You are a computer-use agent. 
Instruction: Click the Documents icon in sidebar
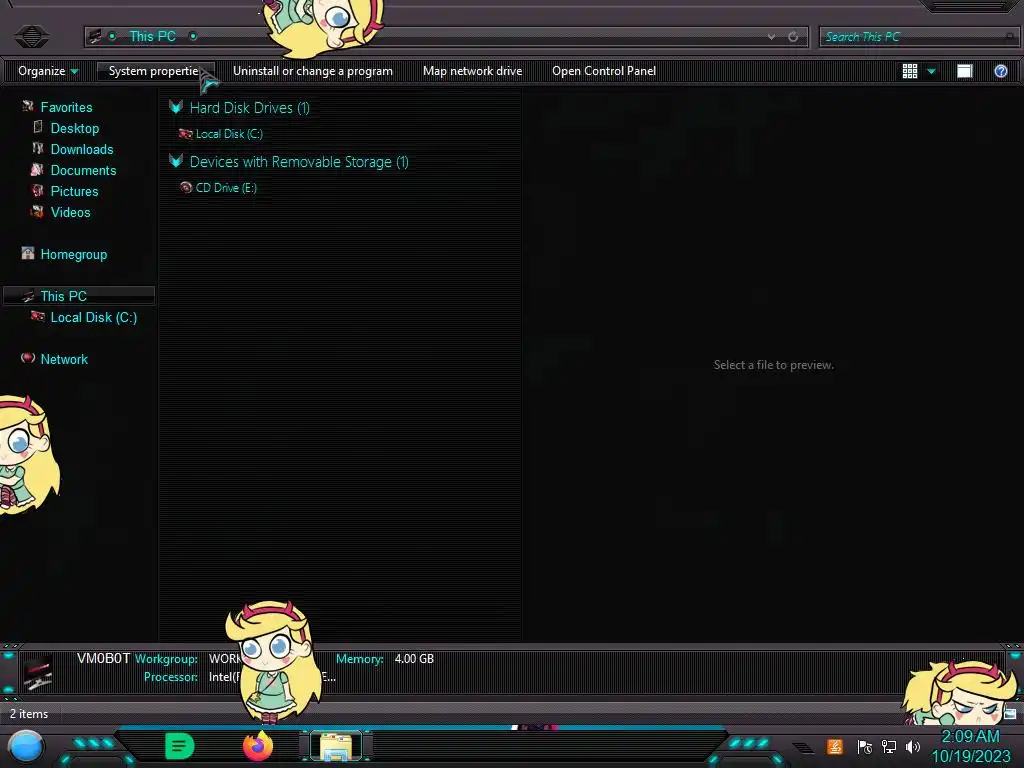37,170
